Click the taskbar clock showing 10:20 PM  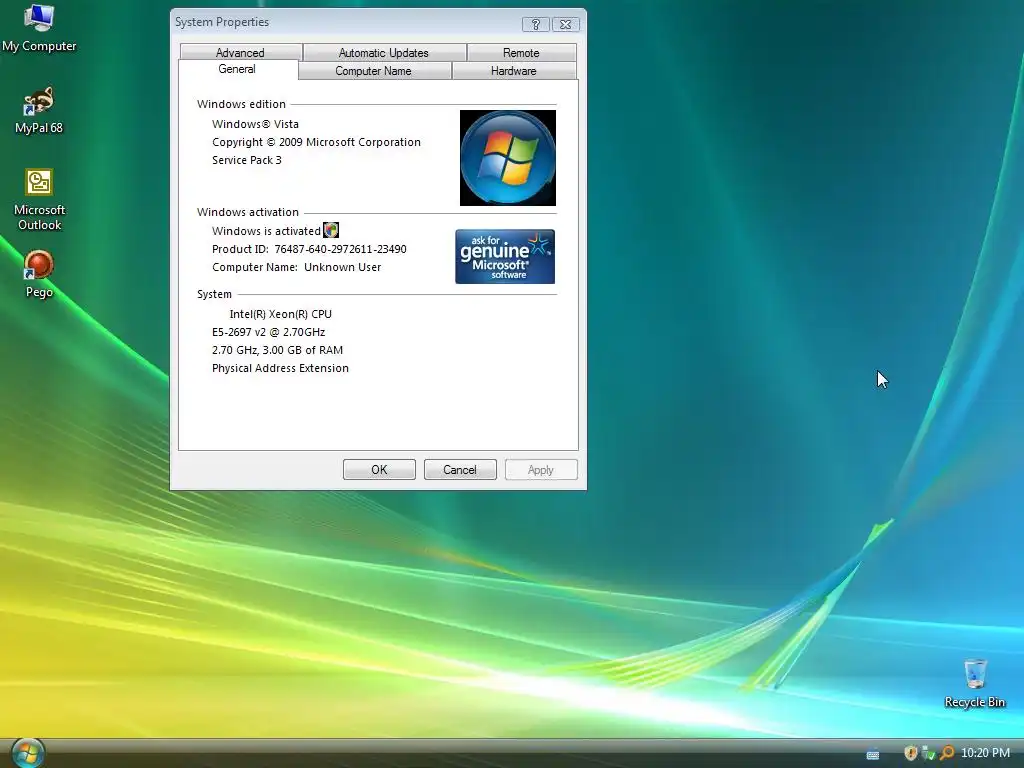985,753
